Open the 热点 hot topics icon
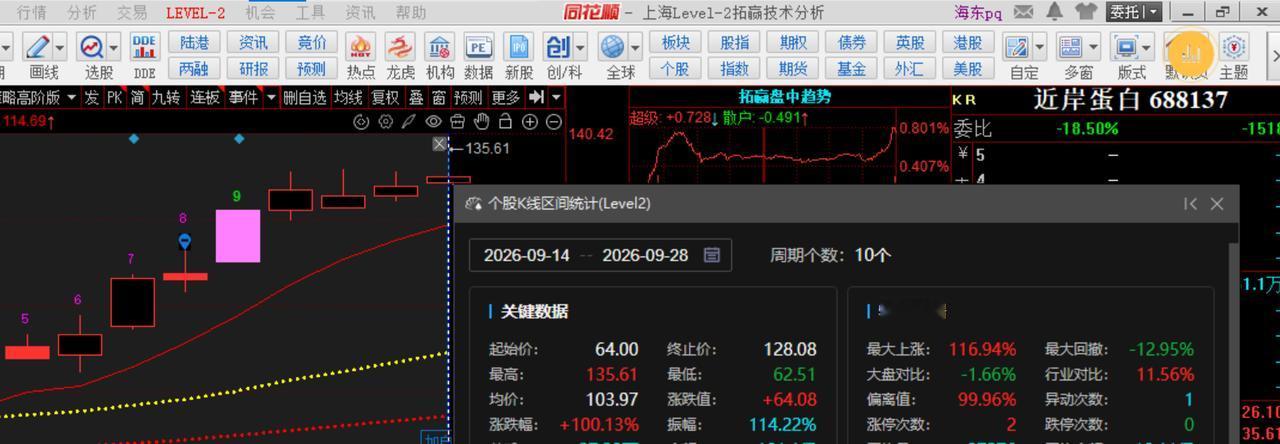Image resolution: width=1280 pixels, height=444 pixels. [x=361, y=48]
